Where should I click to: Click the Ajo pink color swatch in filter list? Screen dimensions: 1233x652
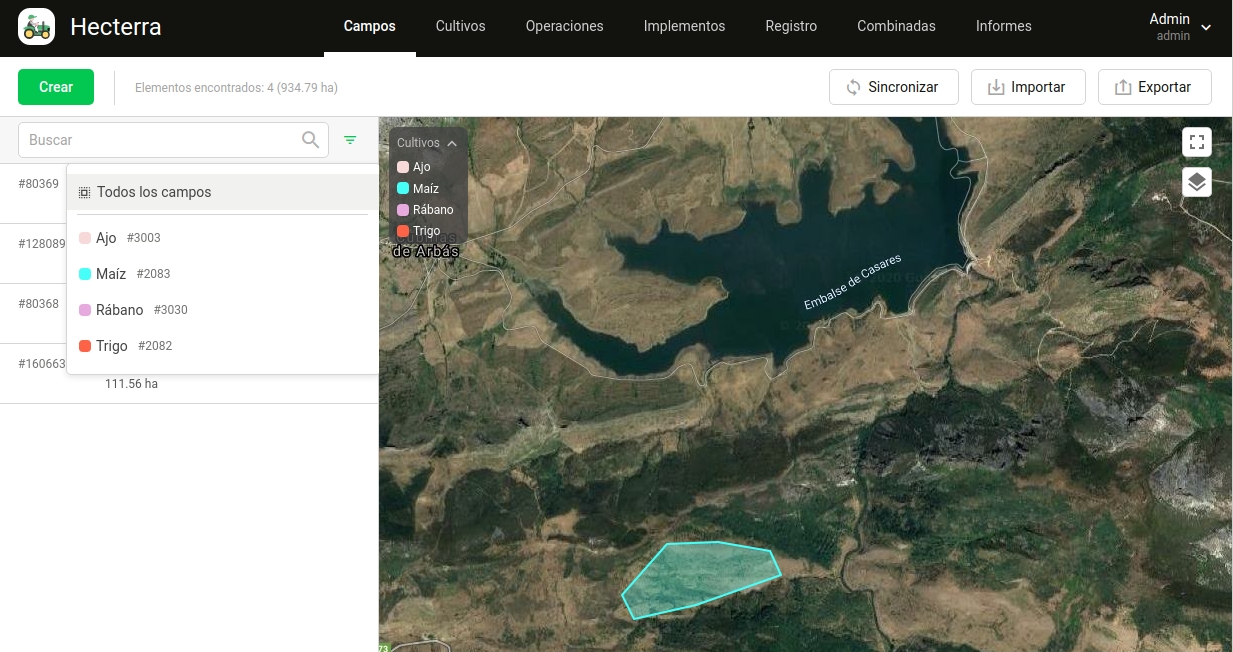tap(85, 238)
